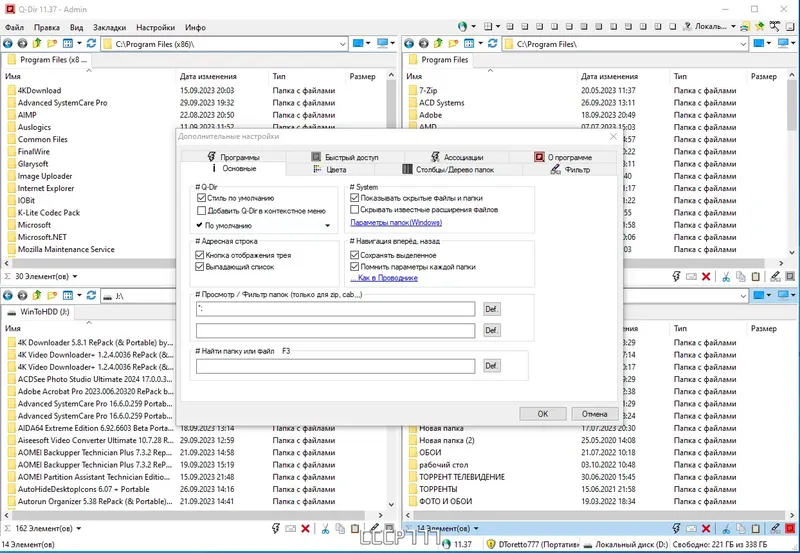The height and width of the screenshot is (553, 800).
Task: Enable 'Добавить Q-Dir в контекстное меню'
Action: pos(201,210)
